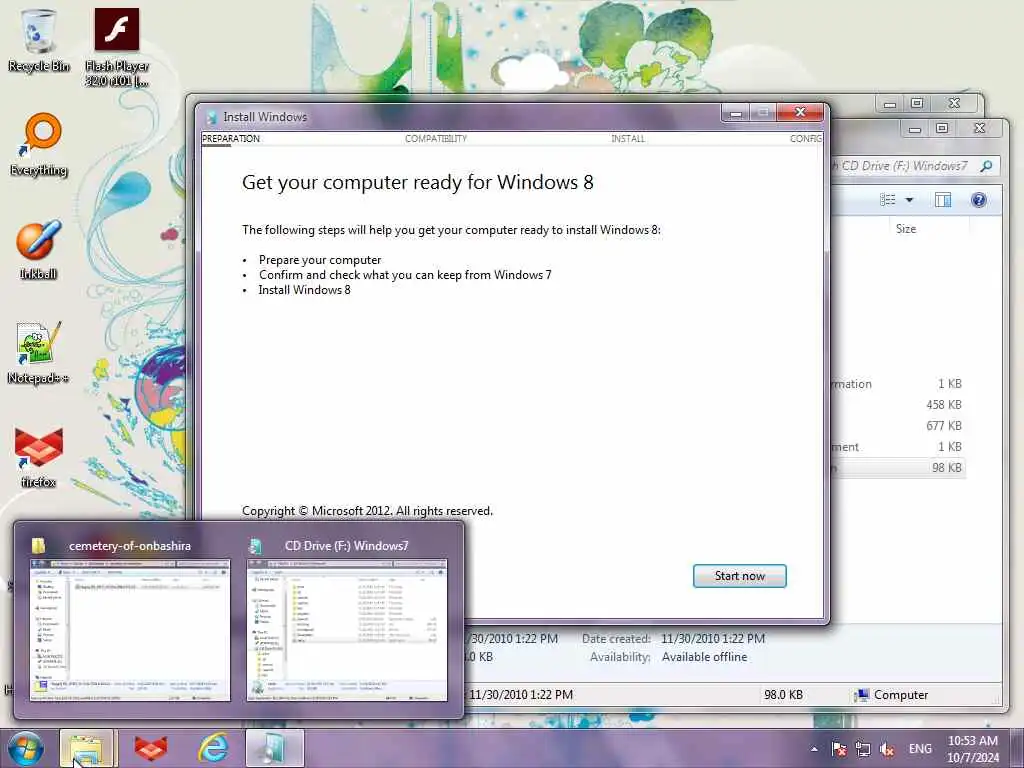Click the COMPATIBILITY step label in installer

pyautogui.click(x=436, y=138)
